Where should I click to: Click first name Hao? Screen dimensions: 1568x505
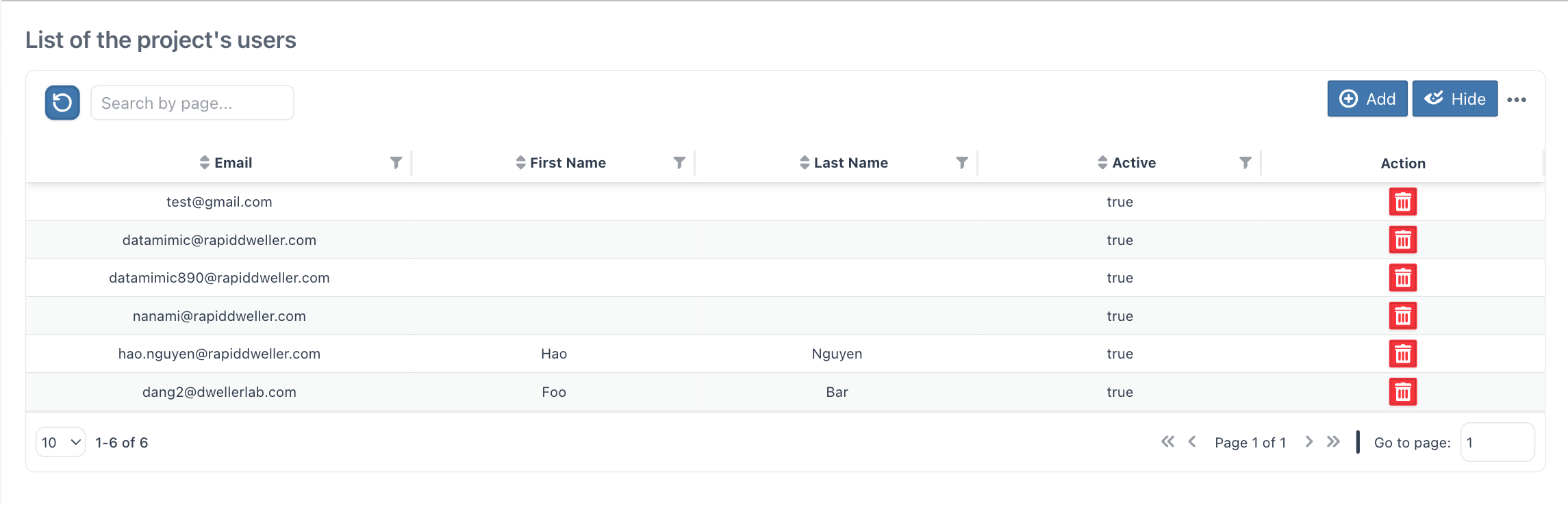pyautogui.click(x=554, y=354)
